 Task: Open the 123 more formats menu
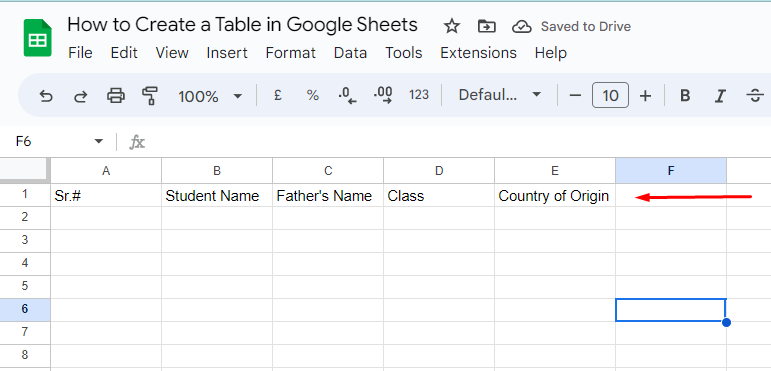(418, 95)
